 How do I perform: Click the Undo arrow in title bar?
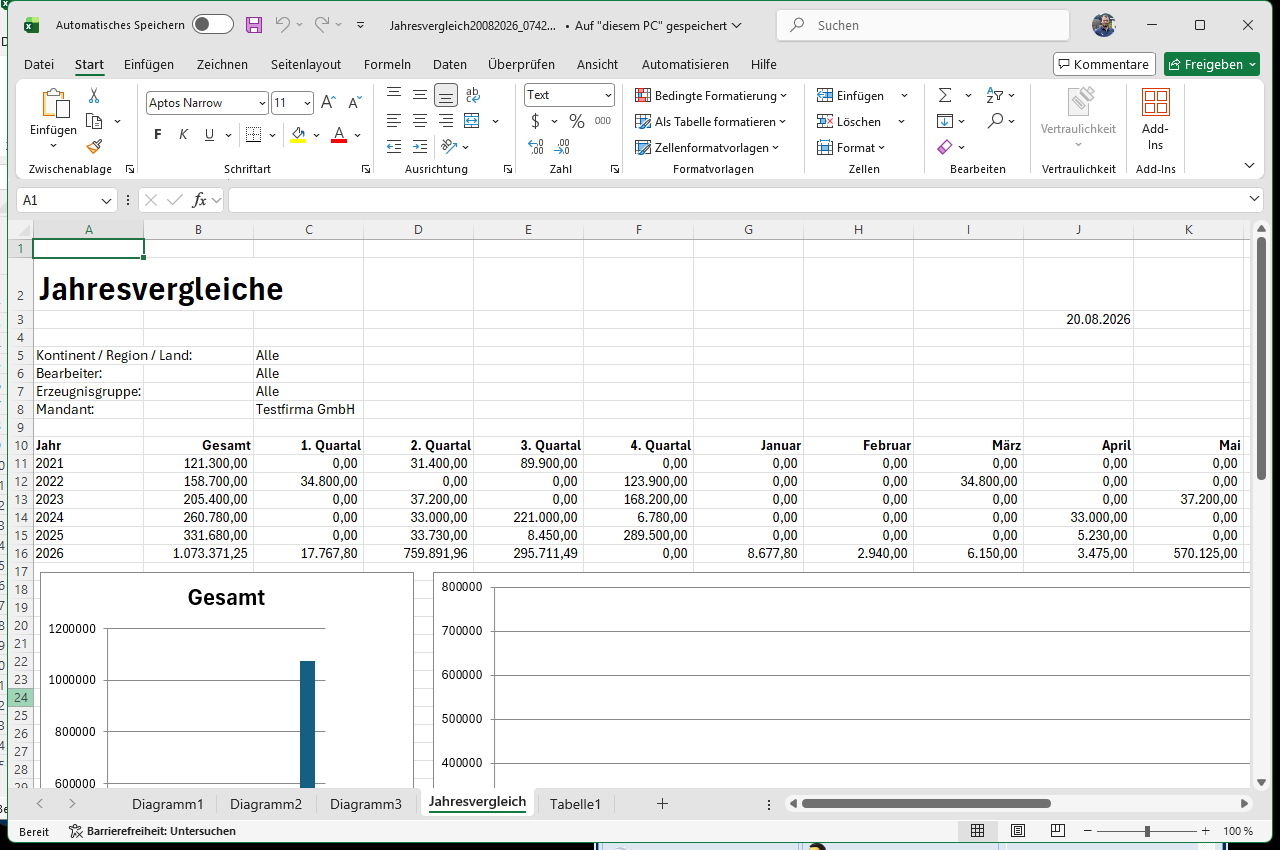click(x=283, y=25)
